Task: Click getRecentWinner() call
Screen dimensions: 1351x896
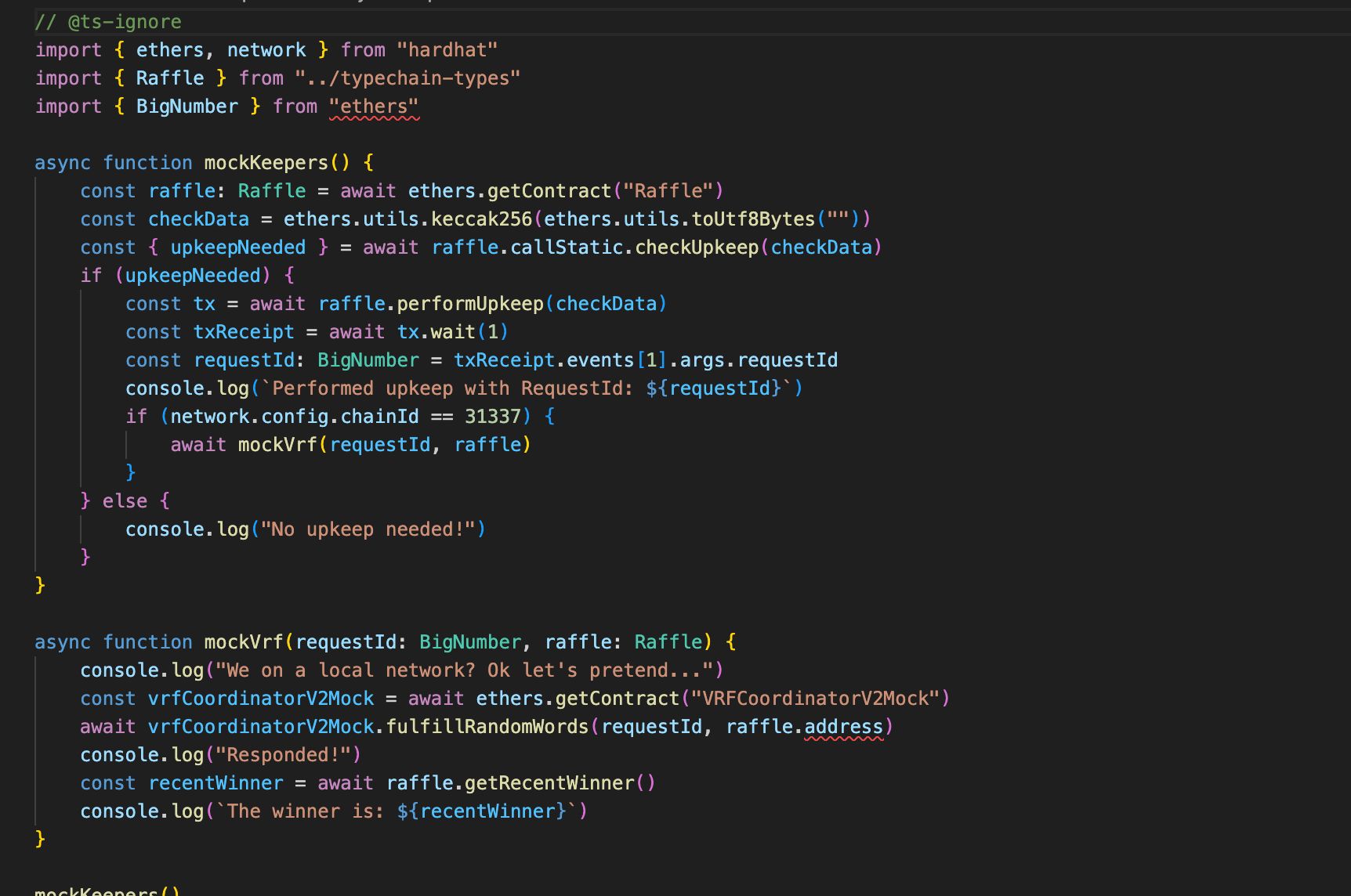Action: 560,783
